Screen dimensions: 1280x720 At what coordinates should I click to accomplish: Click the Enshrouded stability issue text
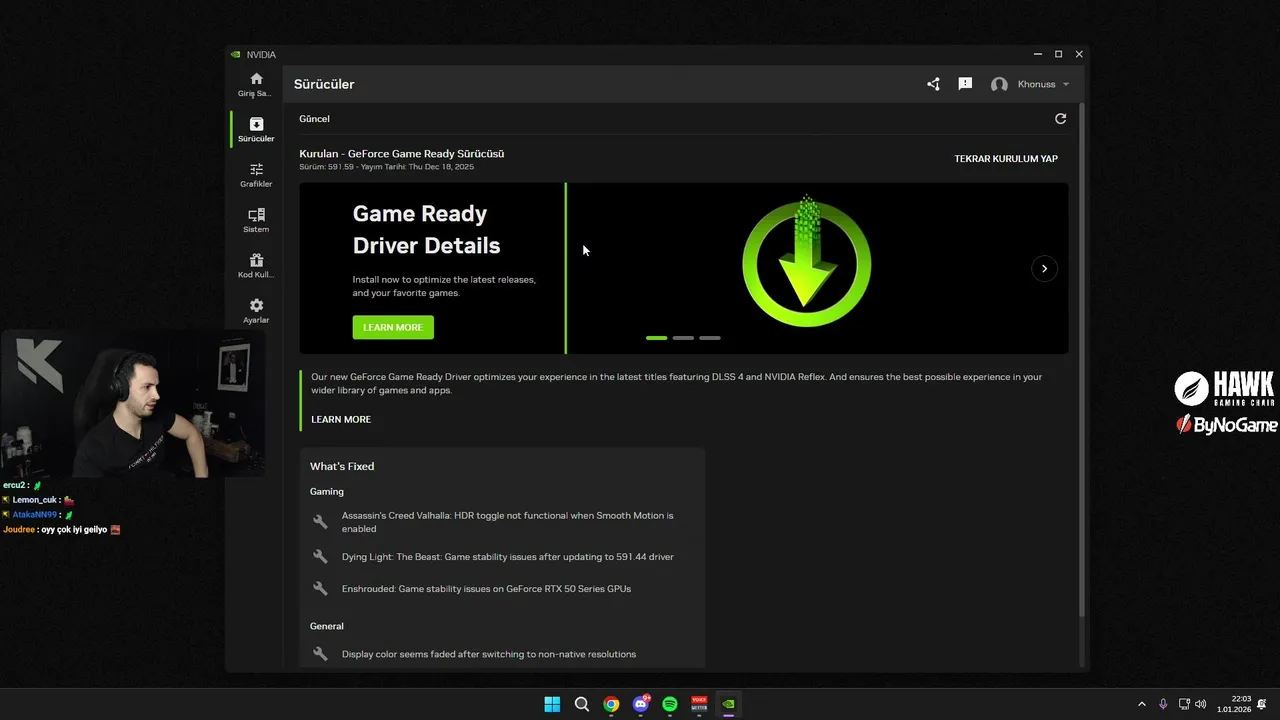pyautogui.click(x=486, y=589)
